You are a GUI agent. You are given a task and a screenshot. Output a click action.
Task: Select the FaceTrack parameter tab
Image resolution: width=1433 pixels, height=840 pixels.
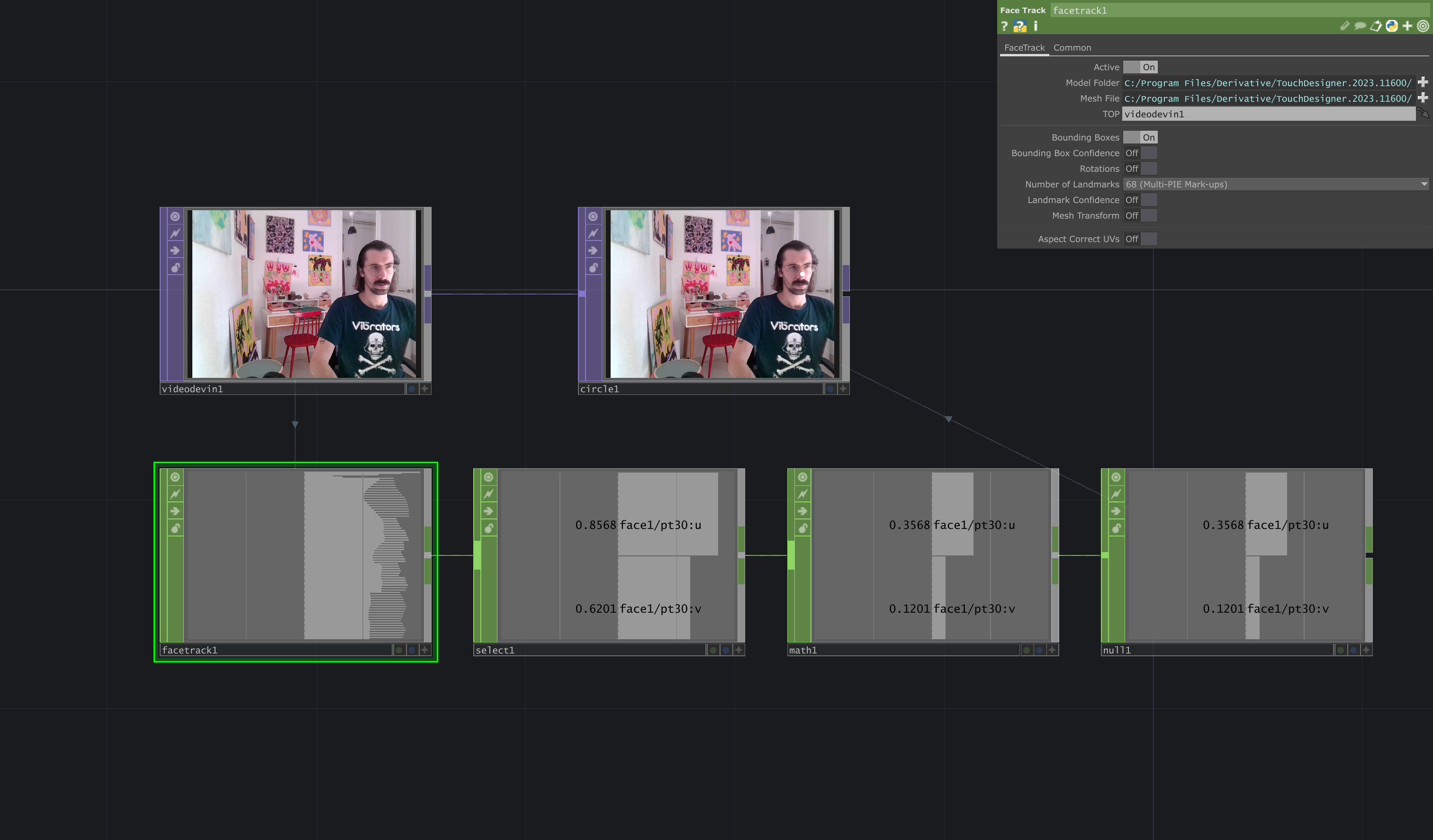point(1024,47)
